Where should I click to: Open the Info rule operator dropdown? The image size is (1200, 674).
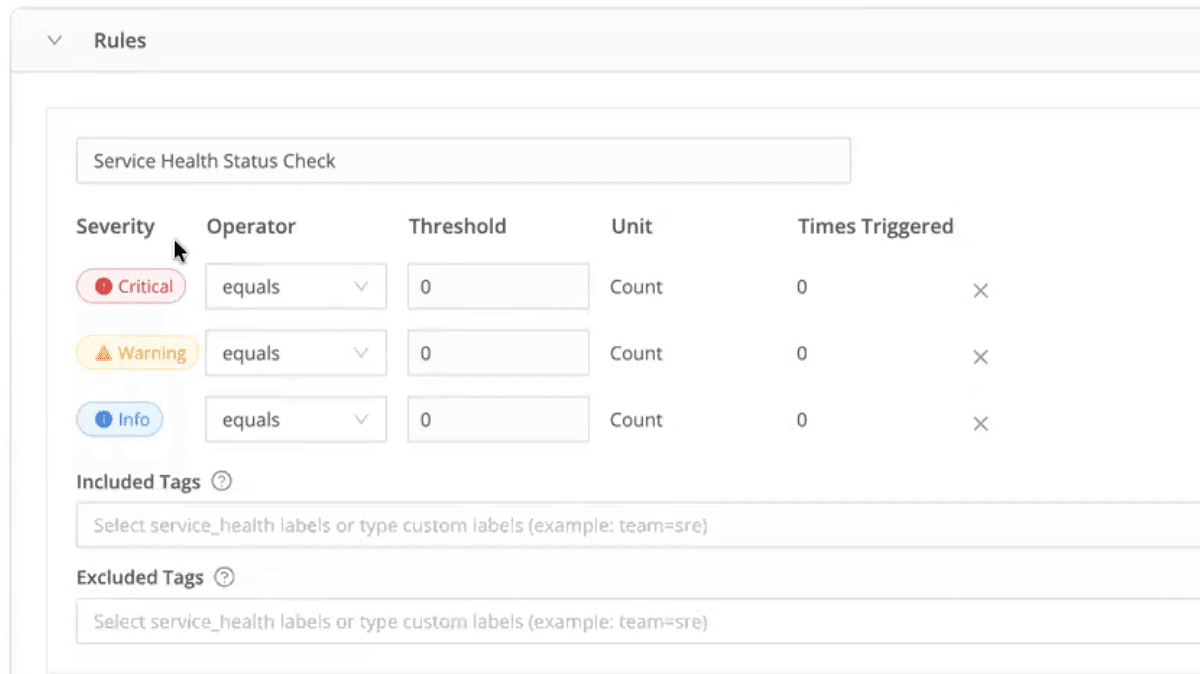click(x=296, y=420)
